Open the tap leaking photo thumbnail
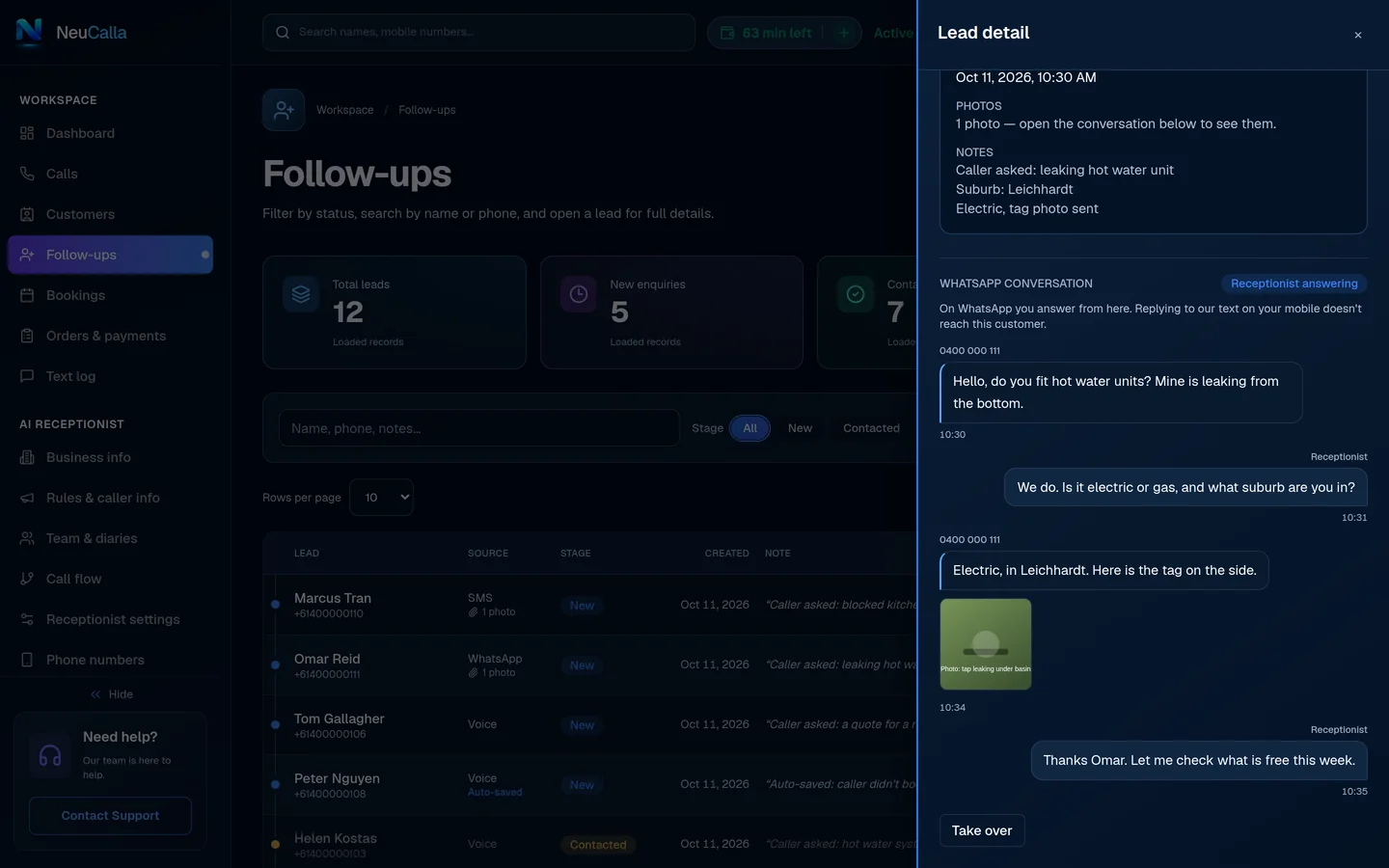1389x868 pixels. click(x=986, y=644)
